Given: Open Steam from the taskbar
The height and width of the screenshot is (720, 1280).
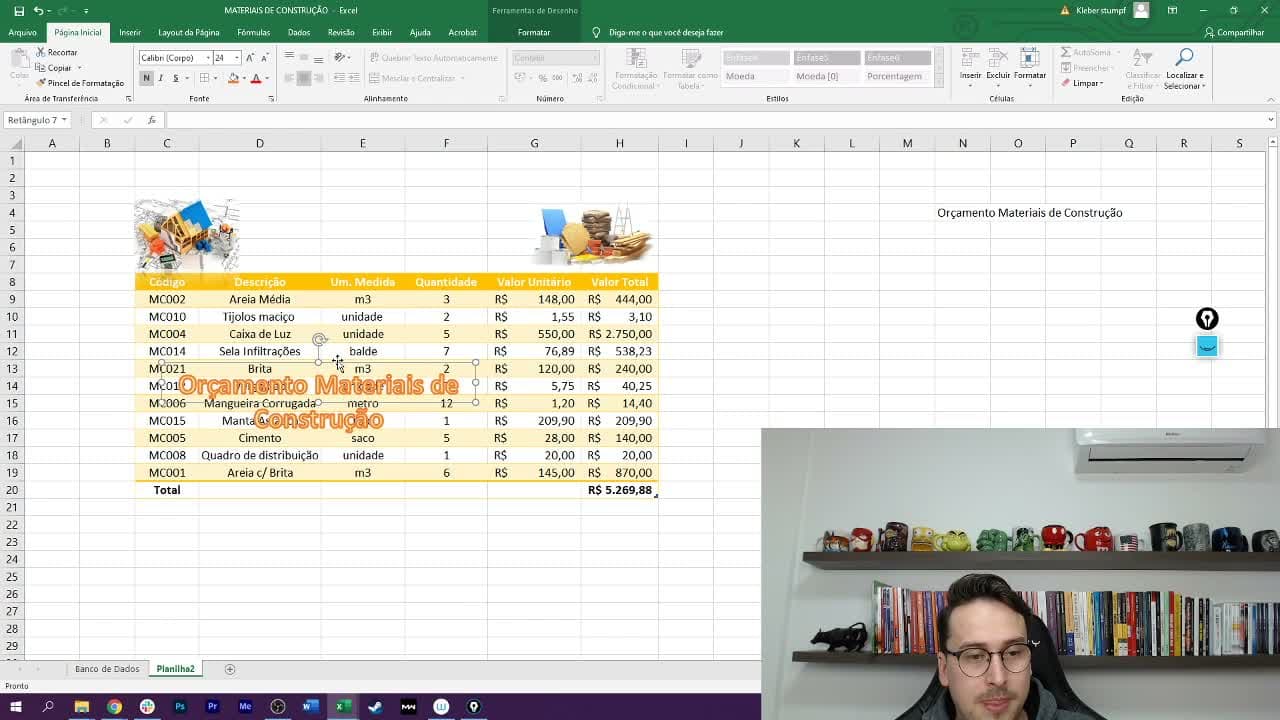Looking at the screenshot, I should pos(375,706).
